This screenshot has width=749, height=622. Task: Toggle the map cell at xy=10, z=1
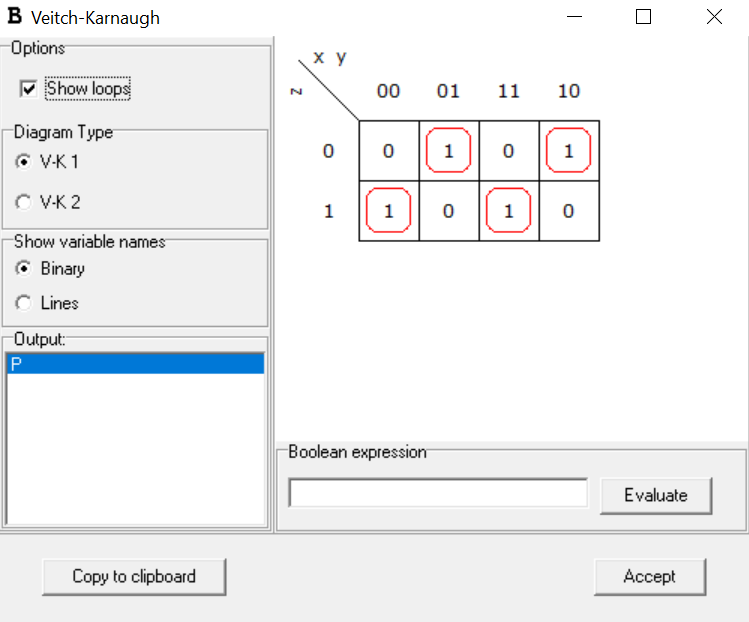[569, 212]
